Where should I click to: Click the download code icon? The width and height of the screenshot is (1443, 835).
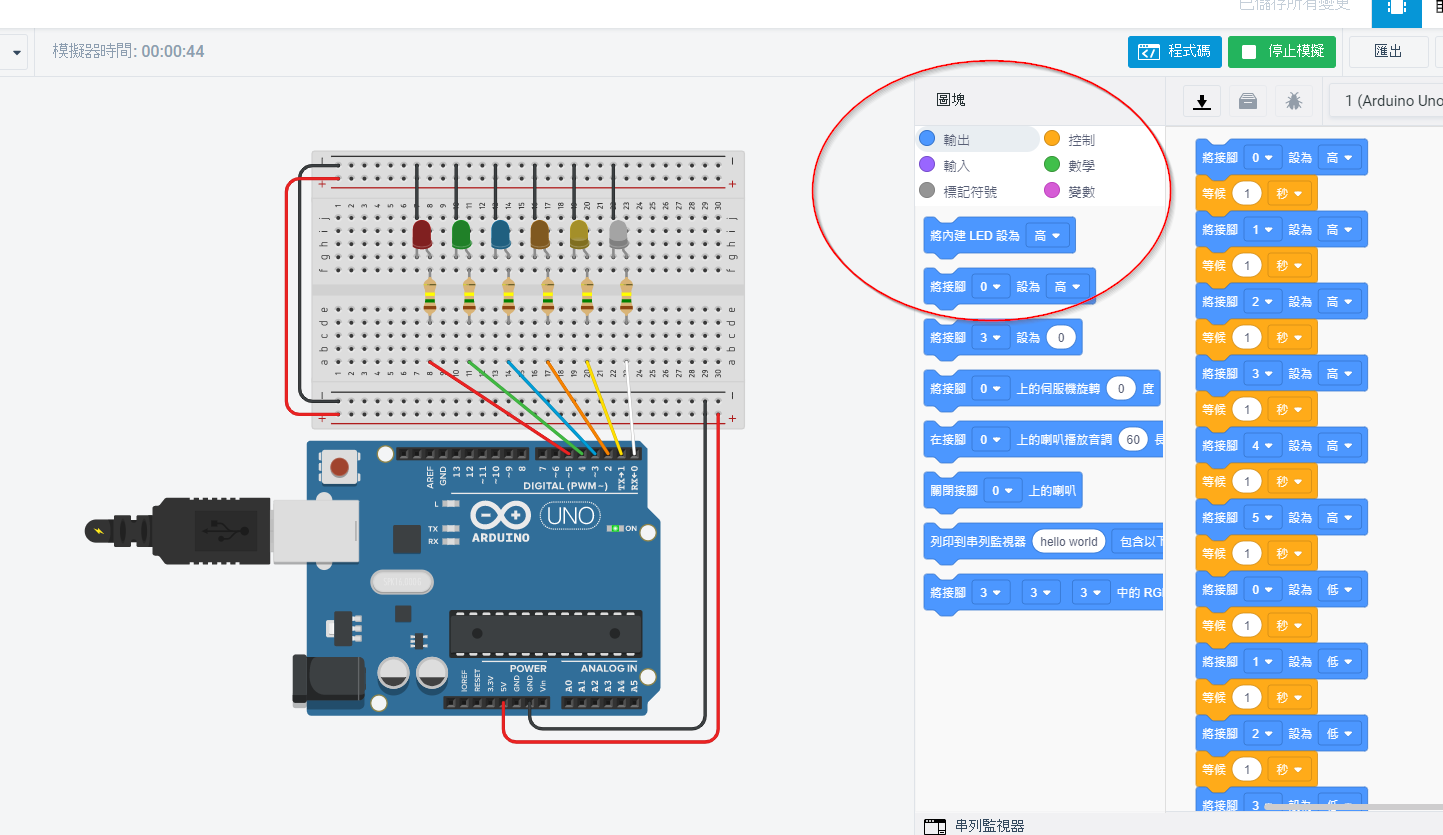point(1201,101)
